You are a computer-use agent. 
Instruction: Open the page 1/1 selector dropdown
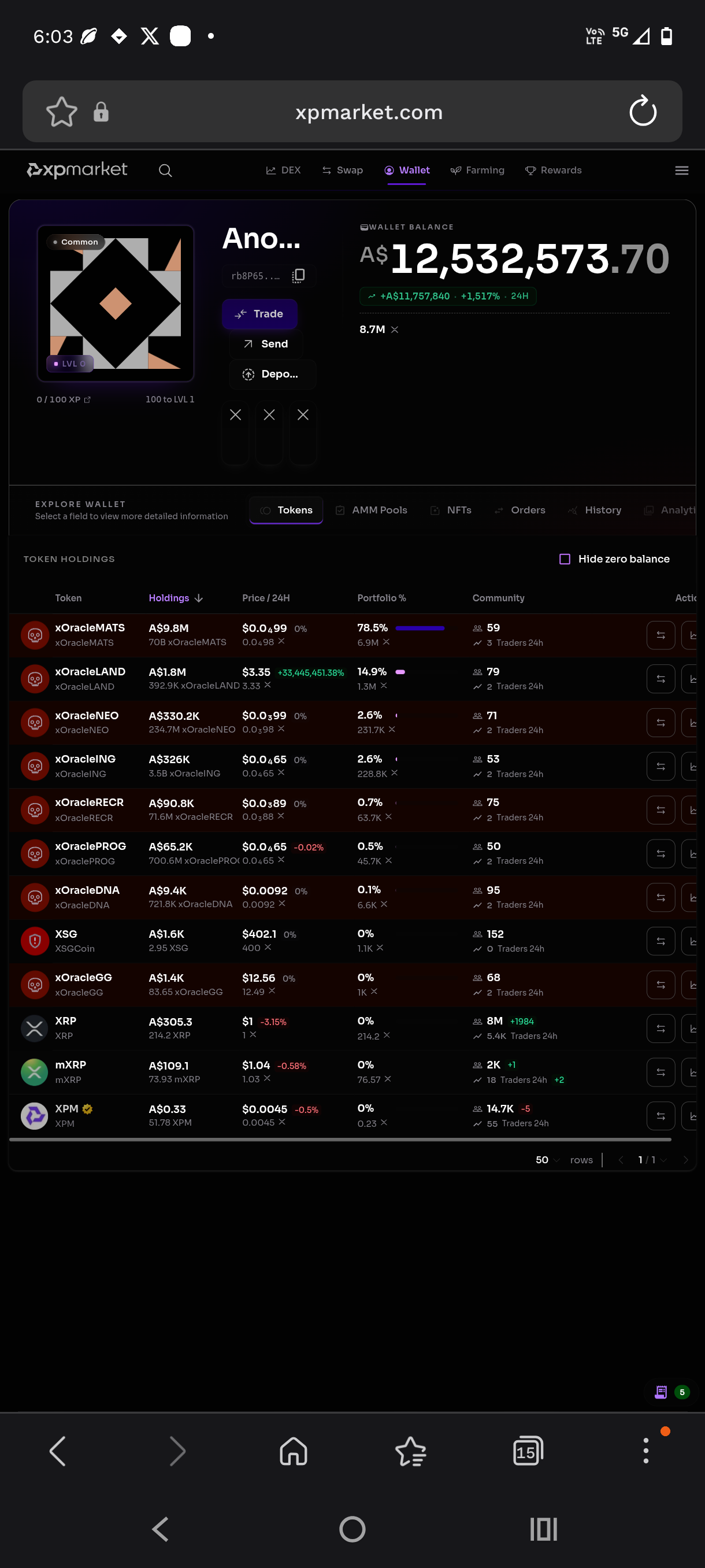[652, 1160]
